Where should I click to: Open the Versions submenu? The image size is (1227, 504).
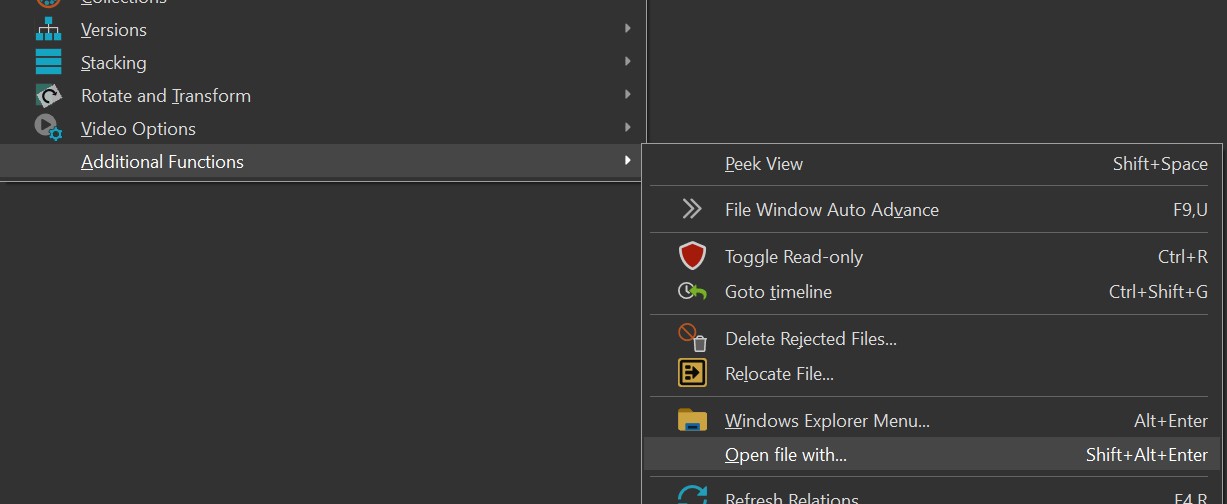click(323, 29)
